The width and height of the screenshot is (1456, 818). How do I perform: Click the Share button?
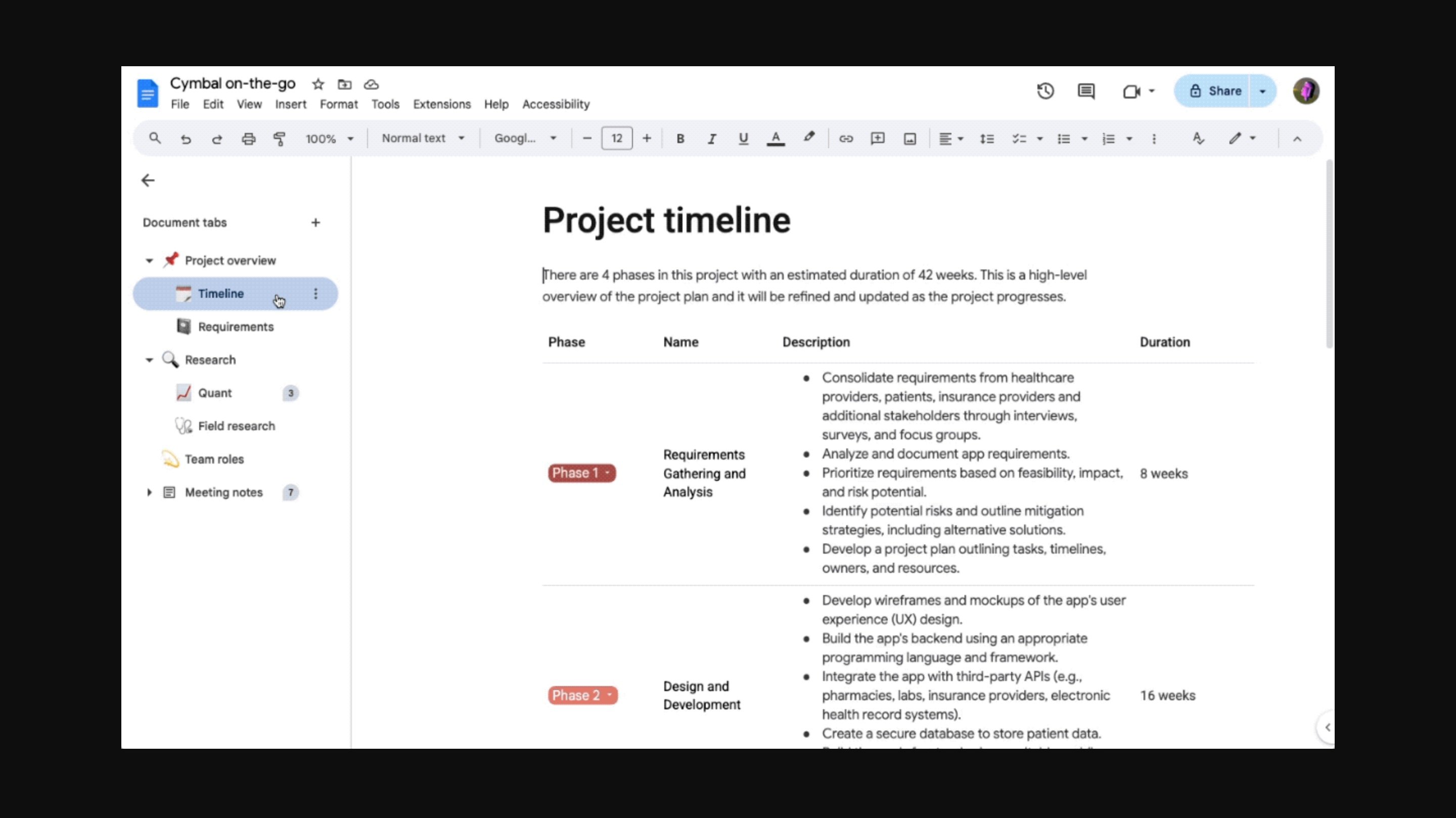[1213, 91]
